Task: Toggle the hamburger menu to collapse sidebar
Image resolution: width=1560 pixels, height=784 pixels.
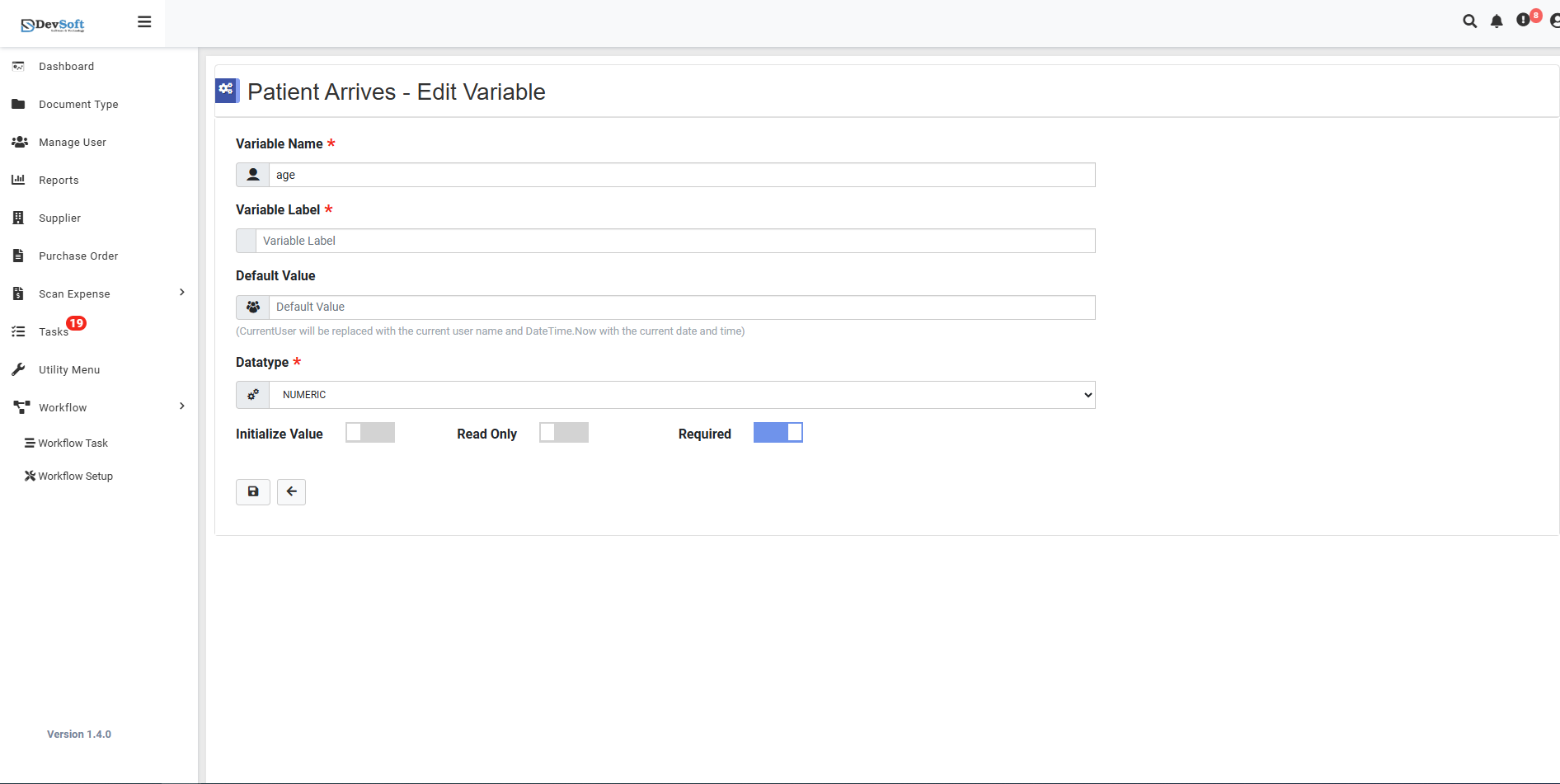Action: (144, 21)
